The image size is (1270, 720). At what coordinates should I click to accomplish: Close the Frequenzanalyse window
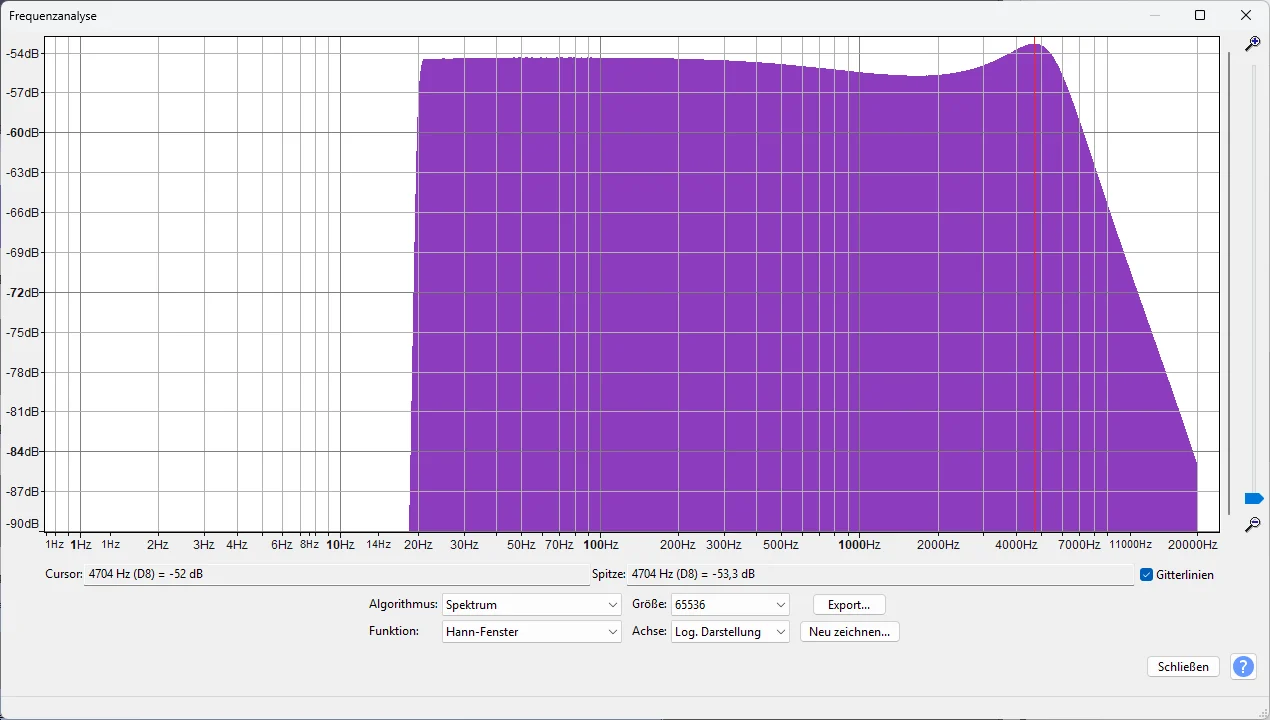click(x=1246, y=15)
